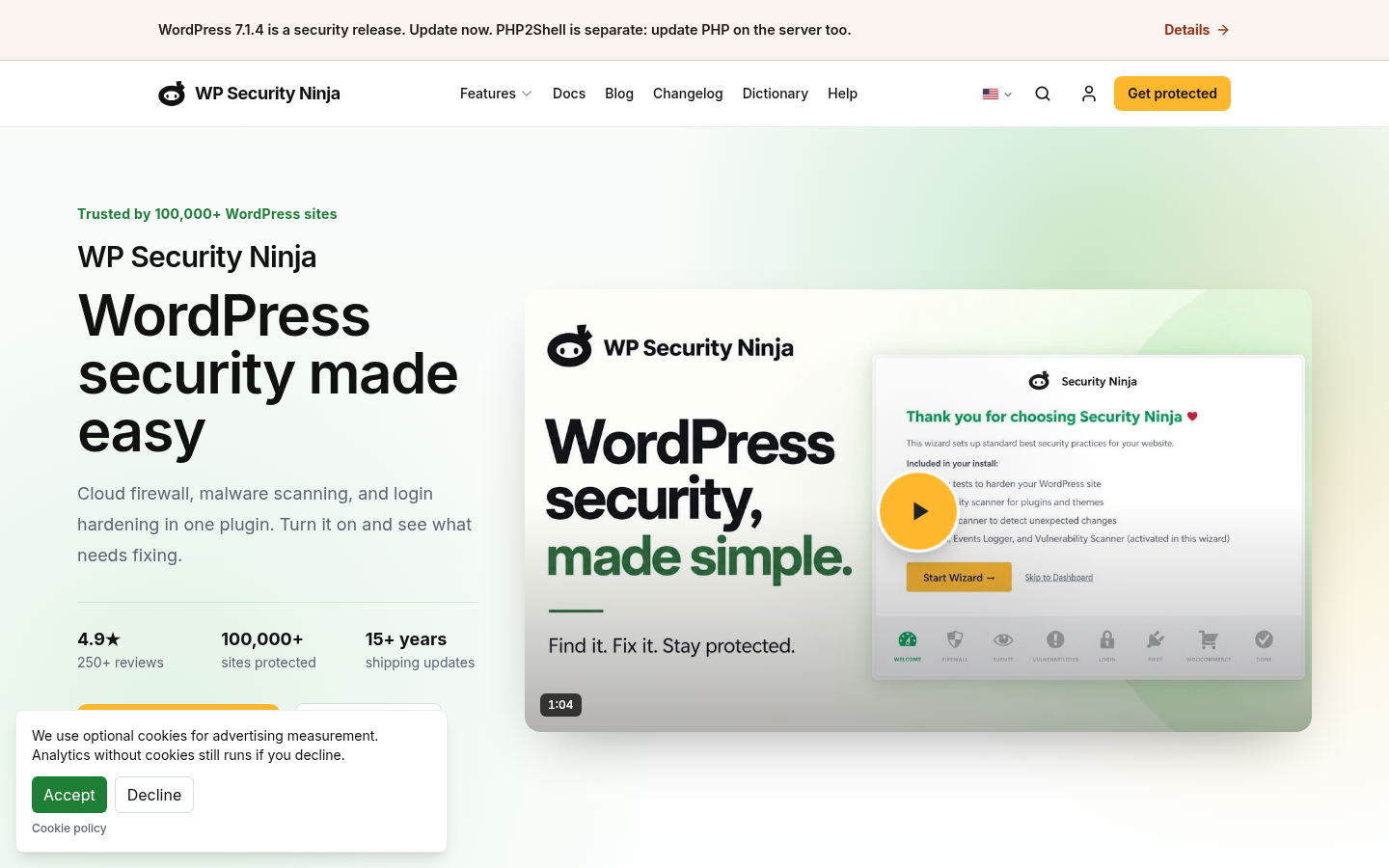Click the "250+ reviews" text
1389x868 pixels.
(121, 663)
